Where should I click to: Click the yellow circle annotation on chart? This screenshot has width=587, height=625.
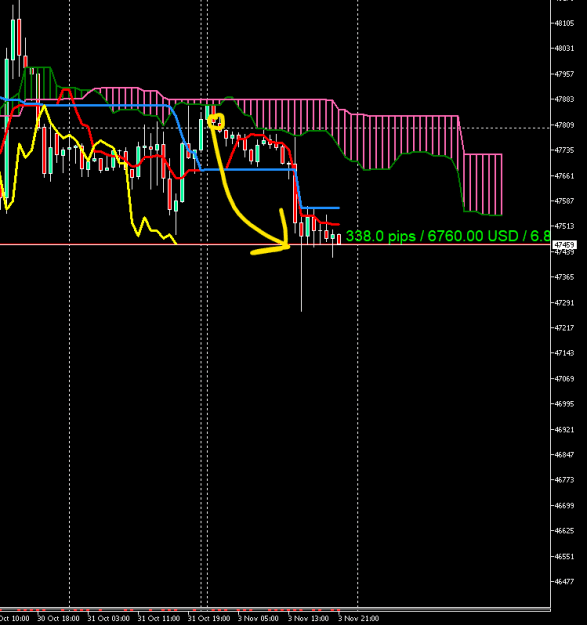coord(217,121)
